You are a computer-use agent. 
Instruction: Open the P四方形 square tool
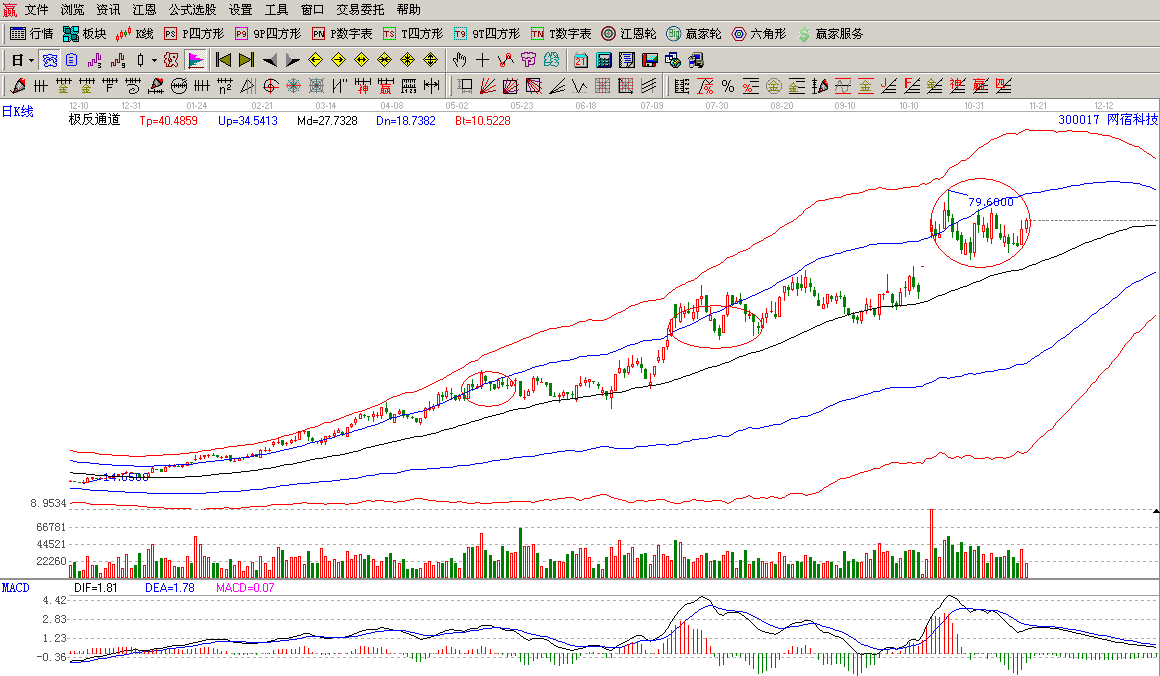pyautogui.click(x=194, y=33)
